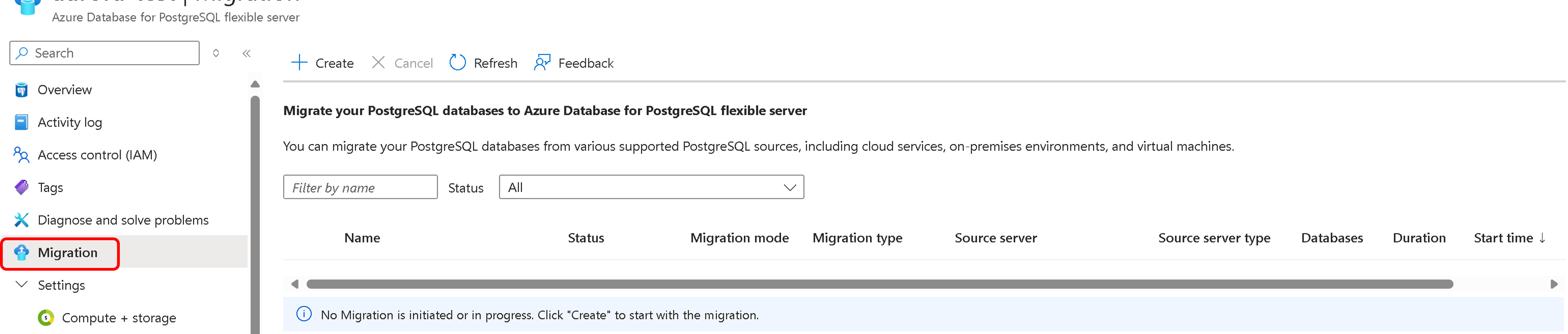
Task: Collapse the Settings section chevron
Action: pos(21,285)
